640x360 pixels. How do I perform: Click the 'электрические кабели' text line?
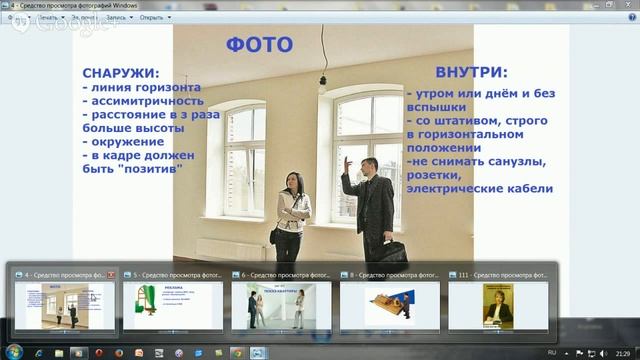[480, 189]
